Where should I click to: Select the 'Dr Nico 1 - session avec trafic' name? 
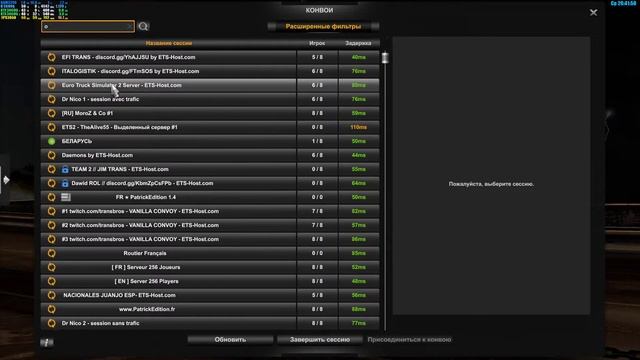tap(100, 99)
